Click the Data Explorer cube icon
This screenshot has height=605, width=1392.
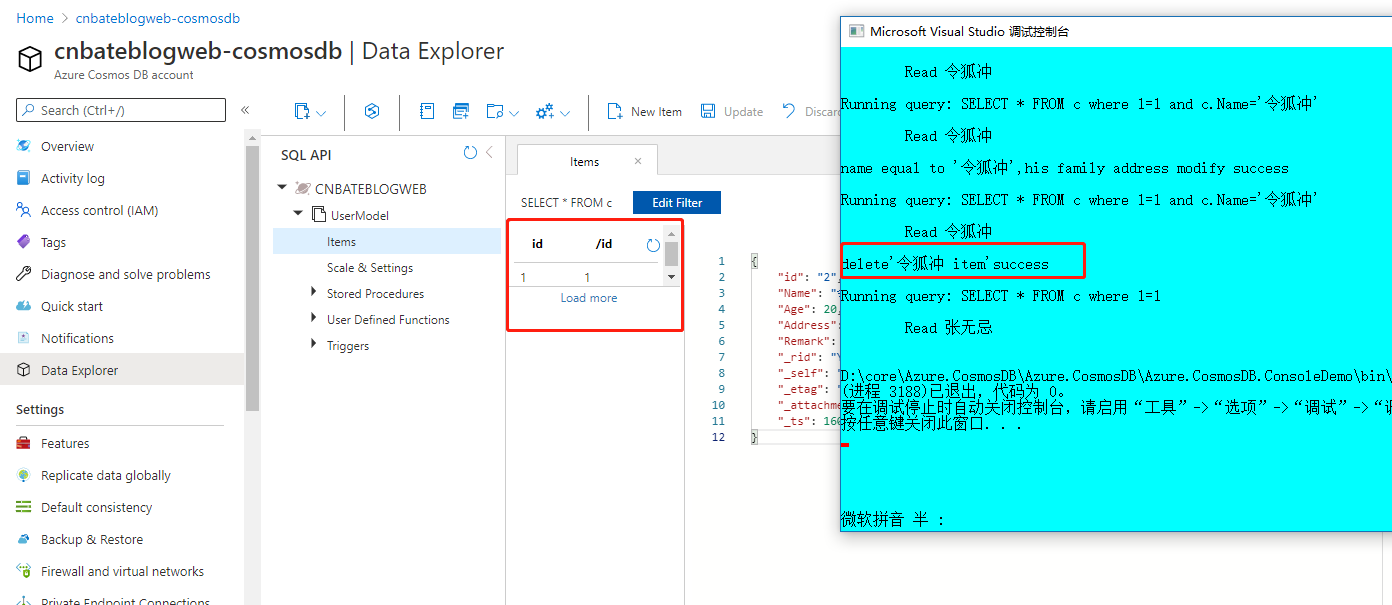tap(24, 370)
